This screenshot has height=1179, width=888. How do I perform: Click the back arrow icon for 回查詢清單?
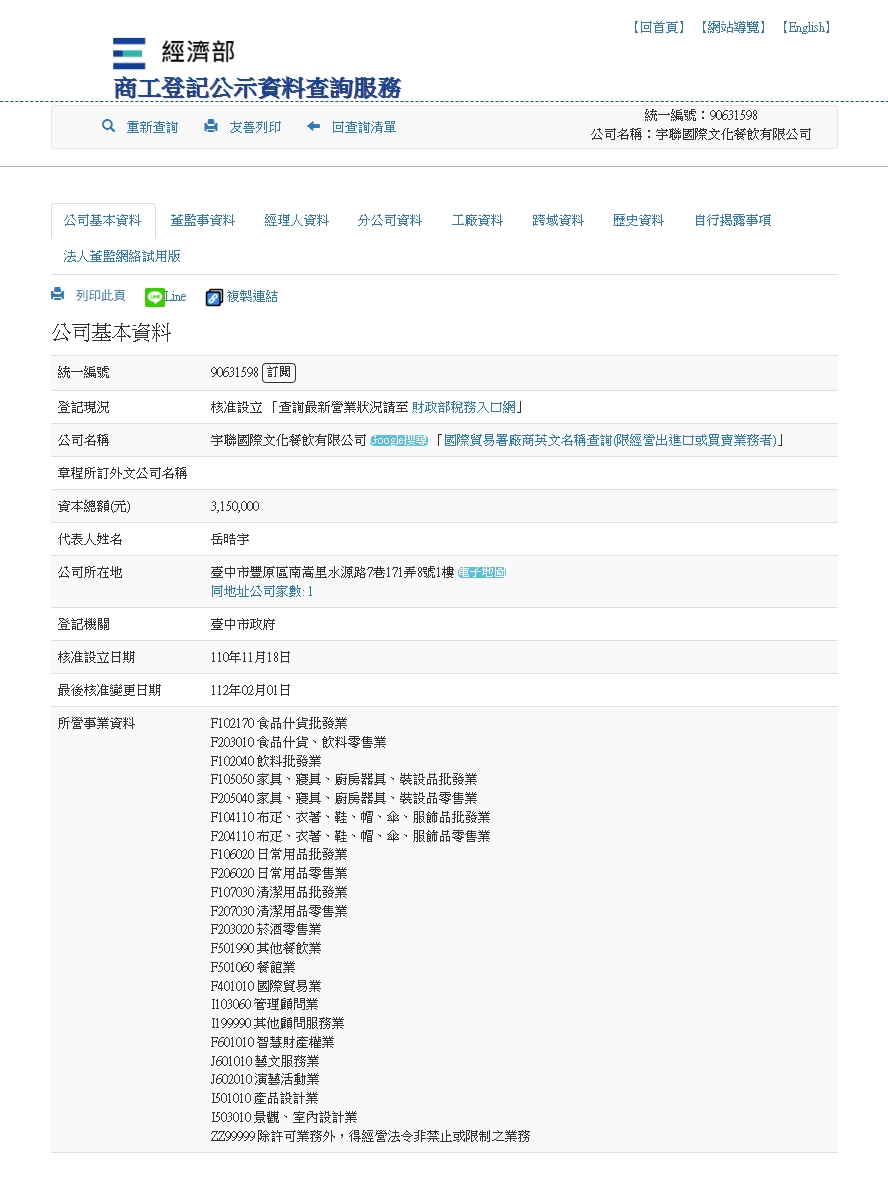314,127
